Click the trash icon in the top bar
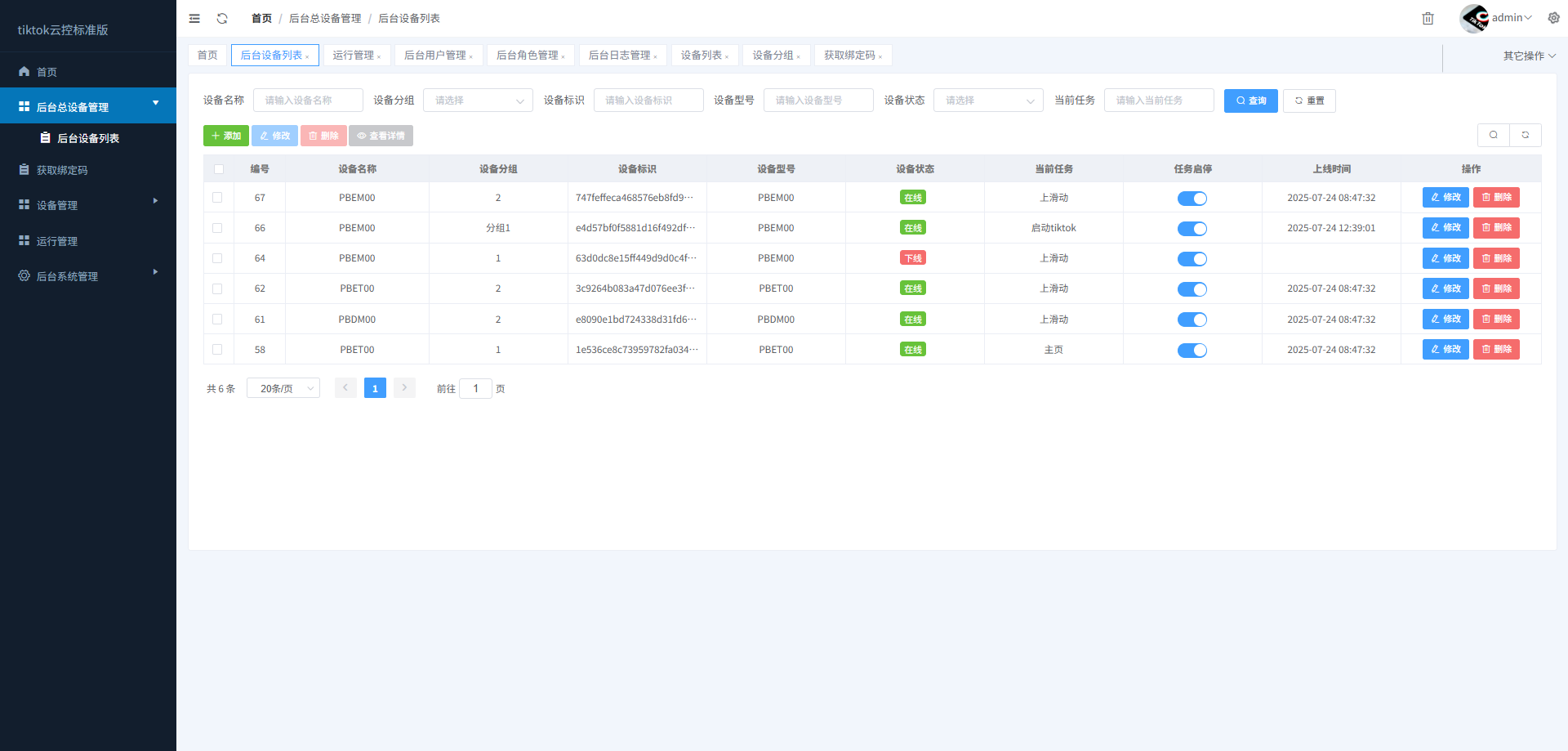This screenshot has height=751, width=1568. tap(1428, 18)
